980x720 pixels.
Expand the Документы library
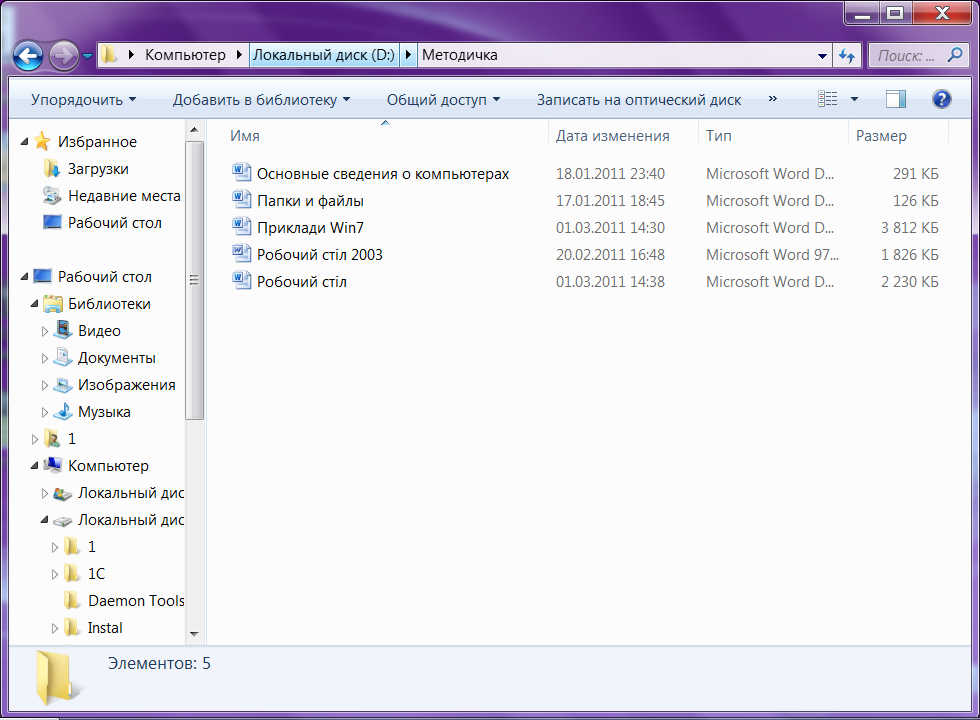pos(44,358)
